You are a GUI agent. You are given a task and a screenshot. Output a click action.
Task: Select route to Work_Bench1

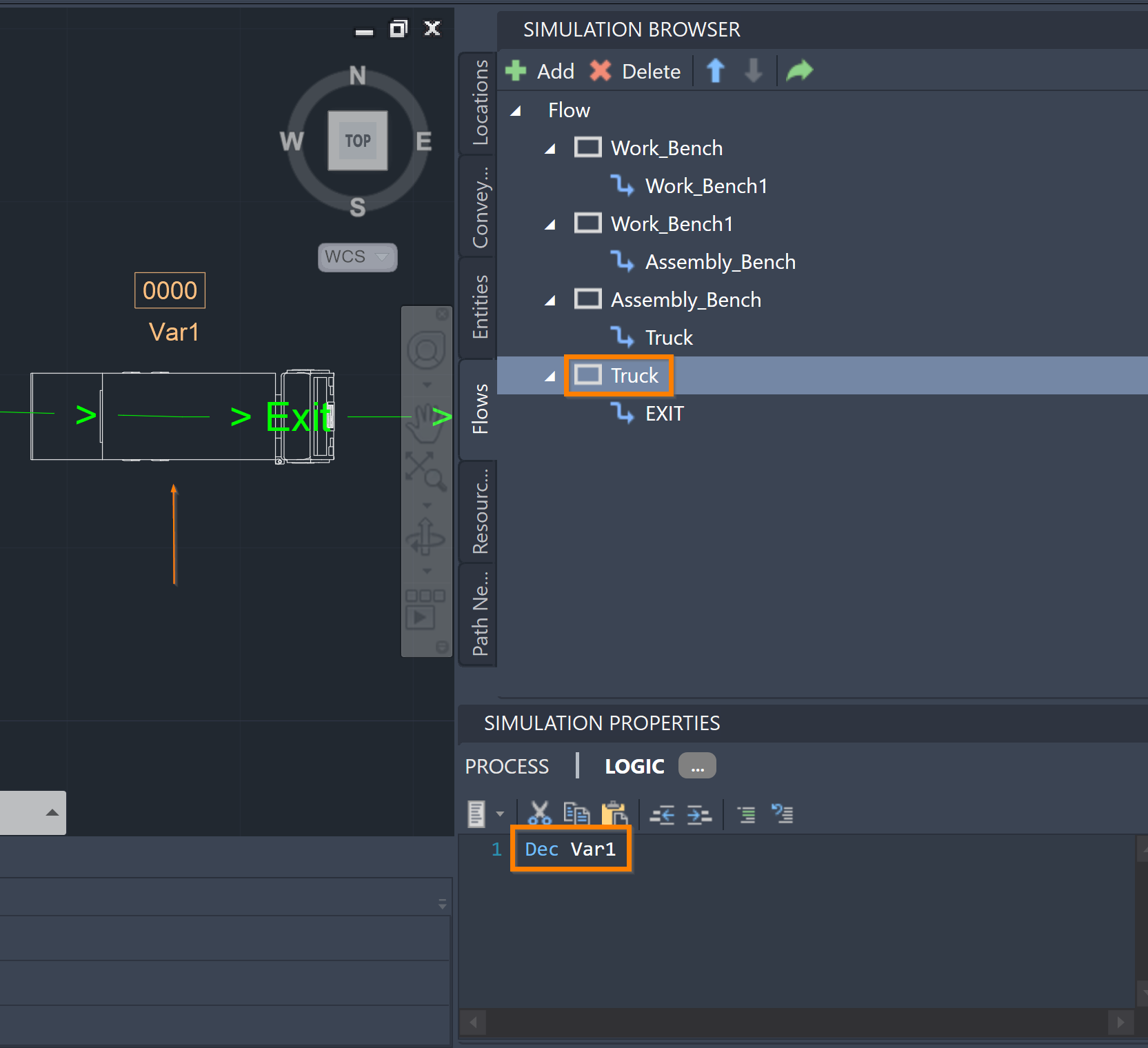(823, 185)
